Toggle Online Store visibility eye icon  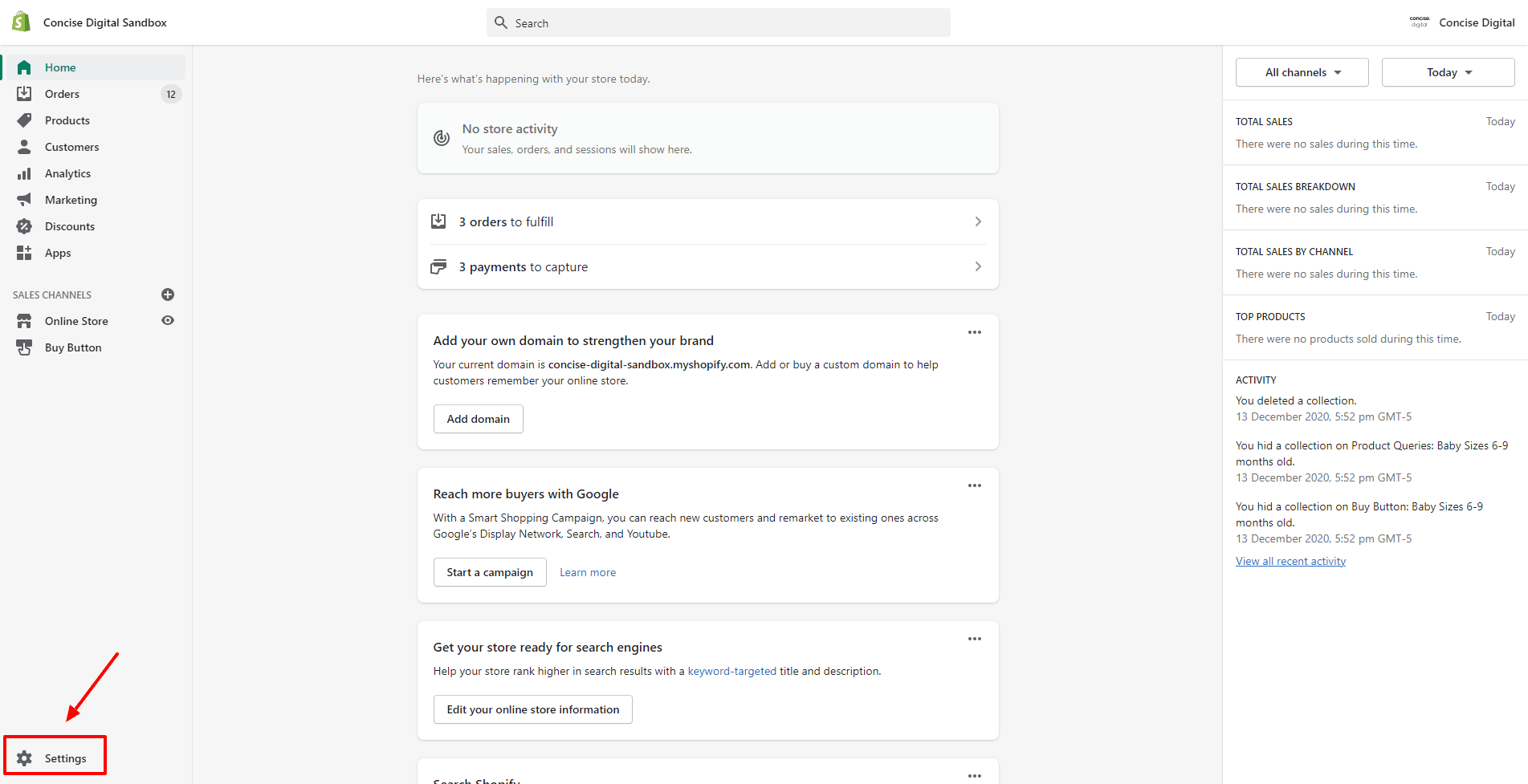168,320
